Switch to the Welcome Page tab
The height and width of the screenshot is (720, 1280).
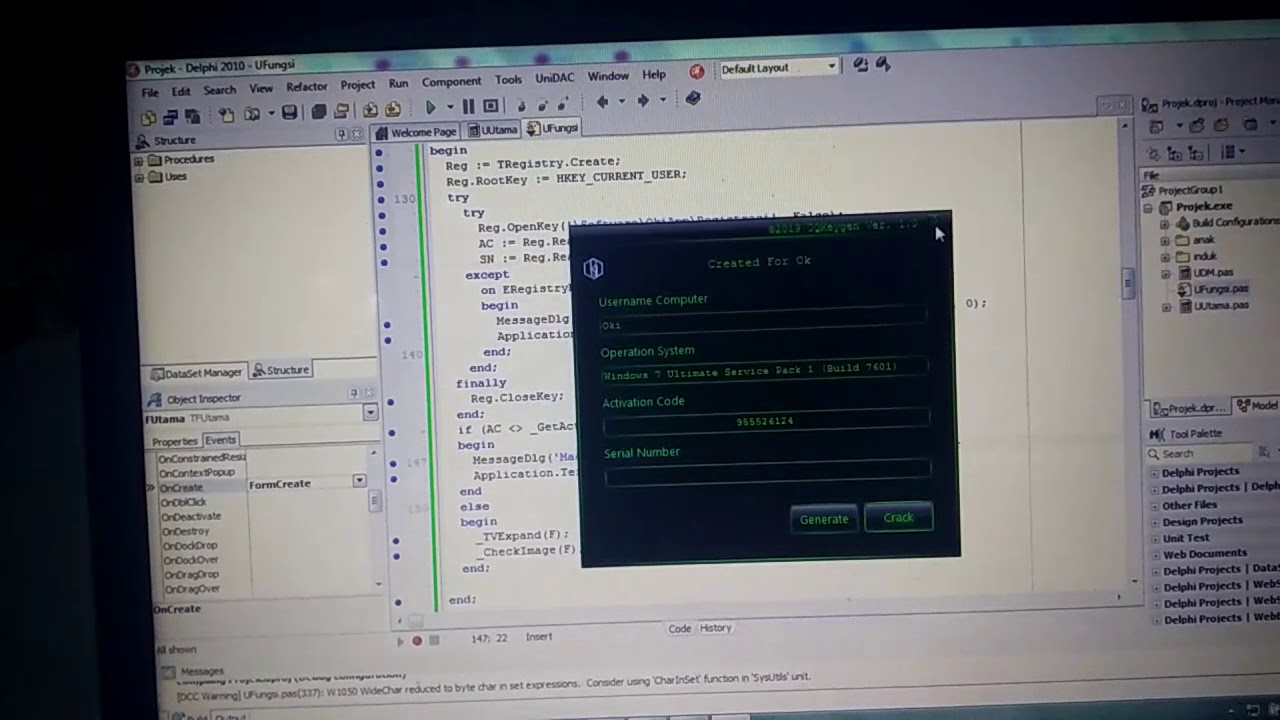point(416,132)
